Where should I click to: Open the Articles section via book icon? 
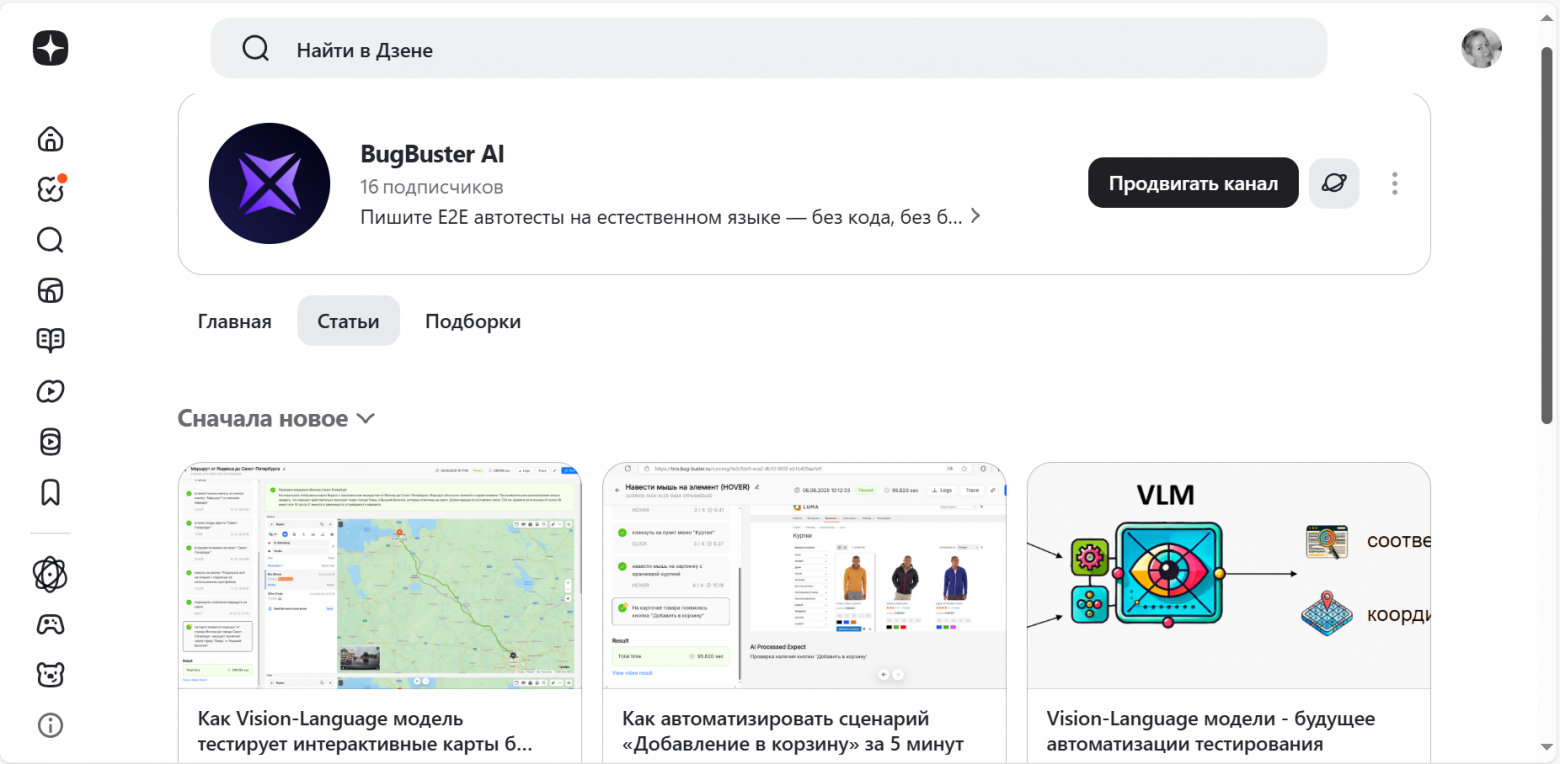coord(49,340)
